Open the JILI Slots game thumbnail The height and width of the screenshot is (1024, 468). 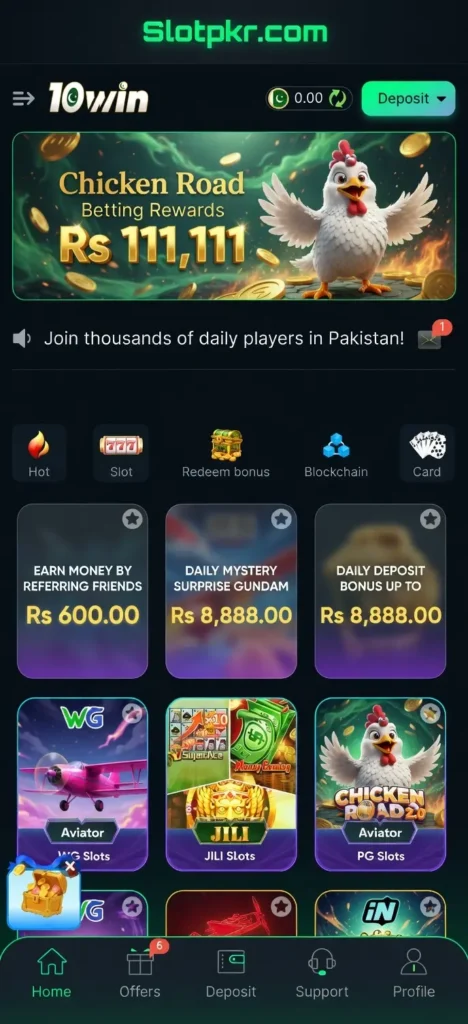tap(231, 784)
